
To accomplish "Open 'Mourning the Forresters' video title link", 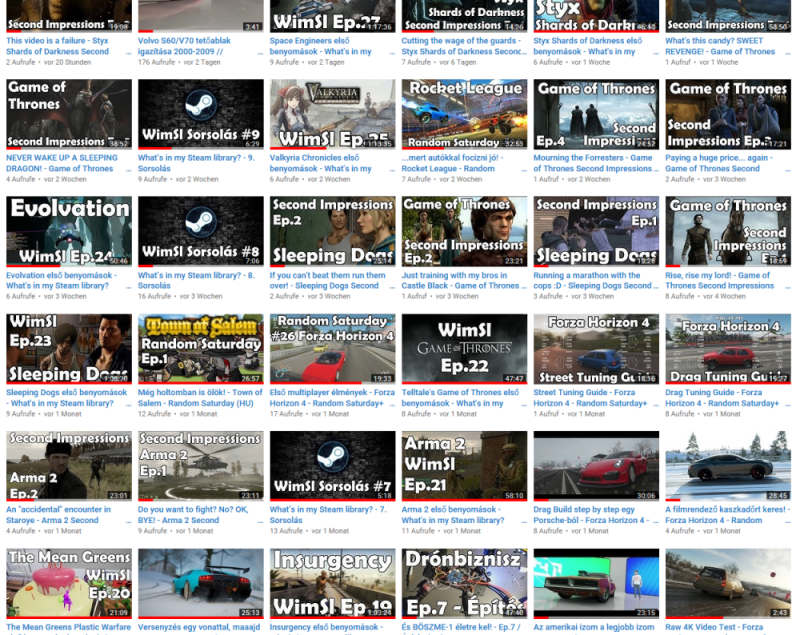I will coord(593,163).
